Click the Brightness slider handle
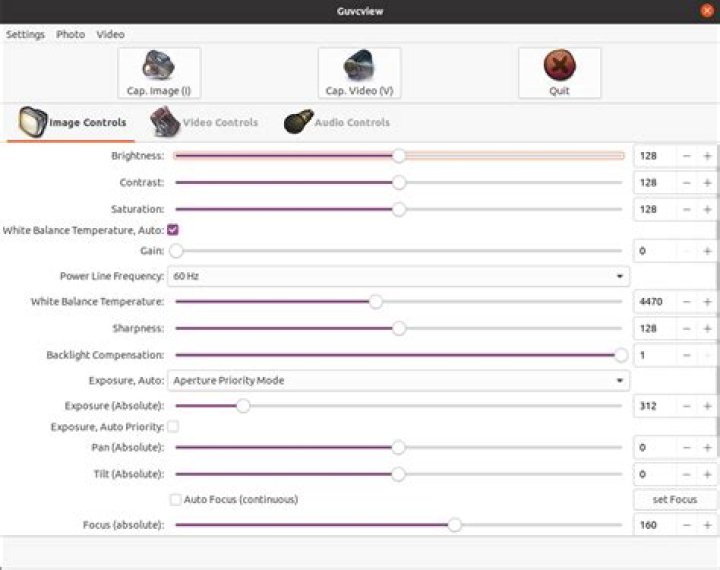This screenshot has height=570, width=720. point(399,156)
